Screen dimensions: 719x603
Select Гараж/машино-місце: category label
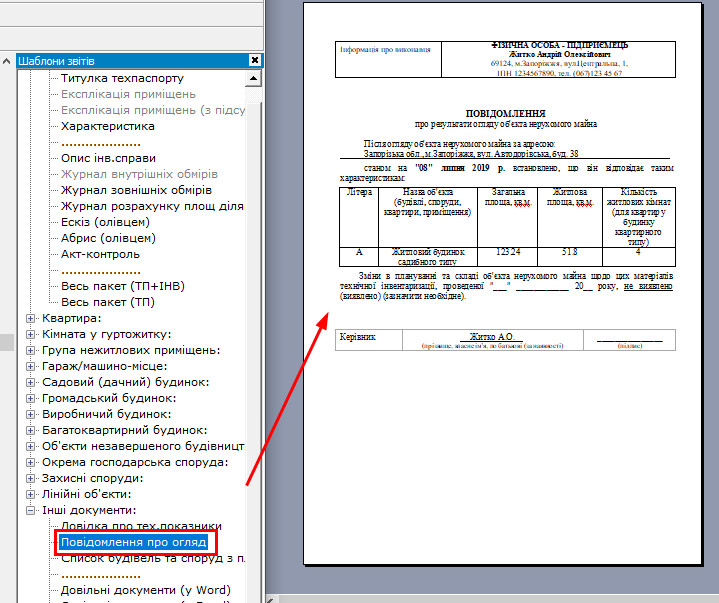[105, 366]
